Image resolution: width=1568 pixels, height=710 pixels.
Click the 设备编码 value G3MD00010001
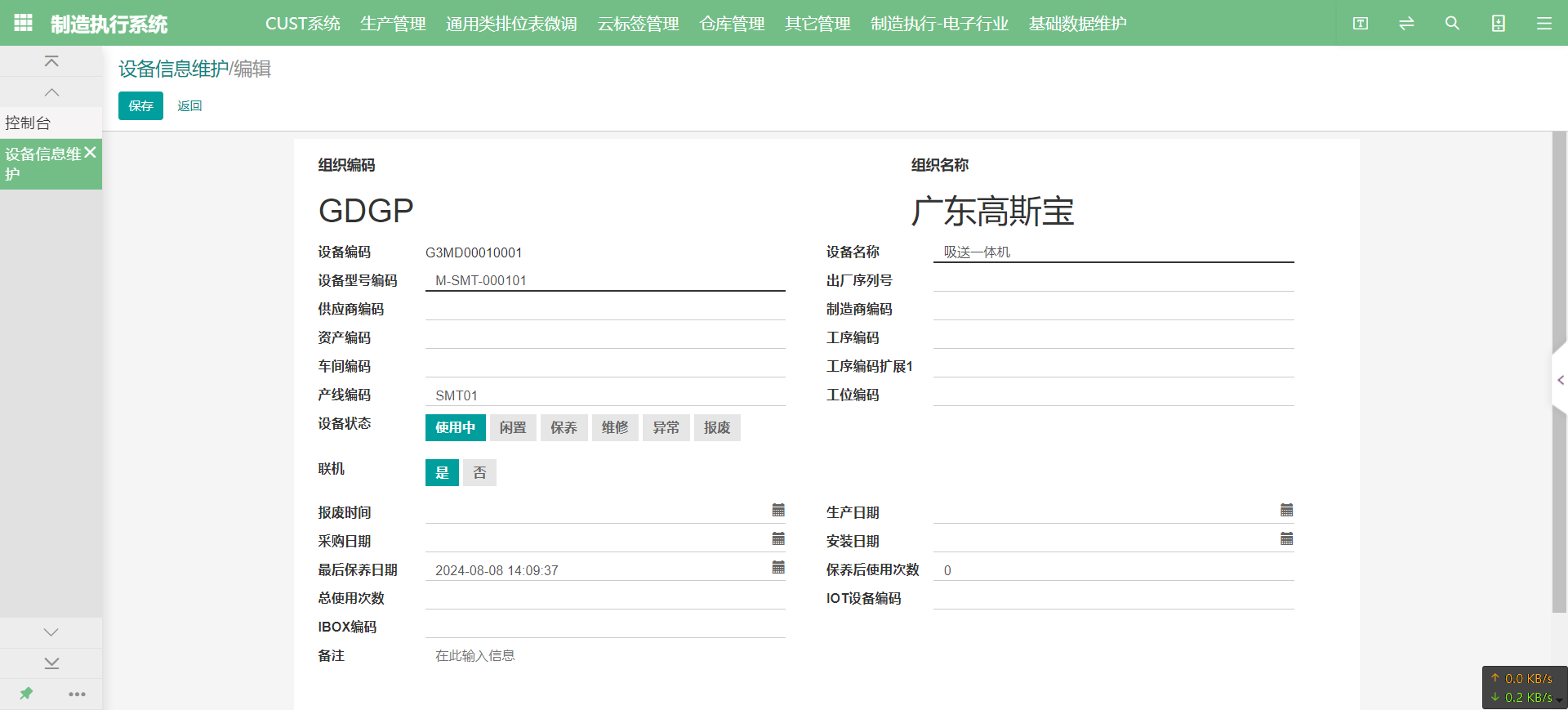tap(474, 252)
